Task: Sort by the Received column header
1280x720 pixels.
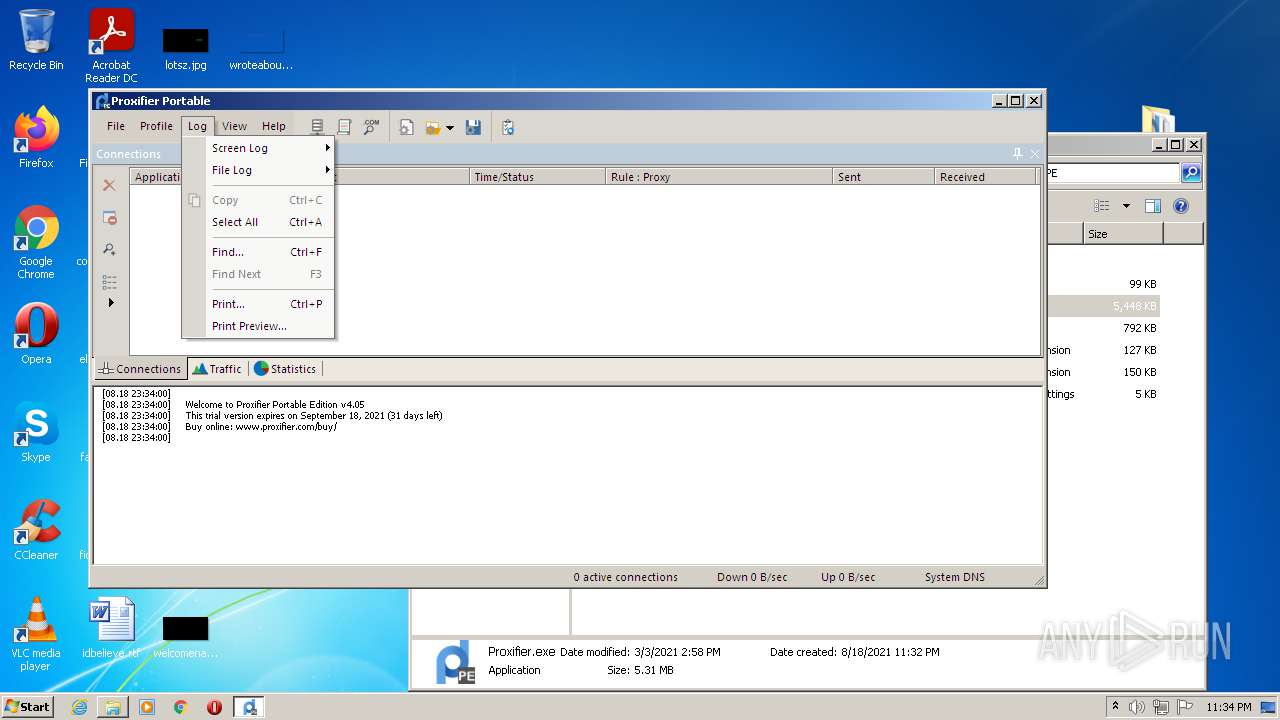Action: 986,177
